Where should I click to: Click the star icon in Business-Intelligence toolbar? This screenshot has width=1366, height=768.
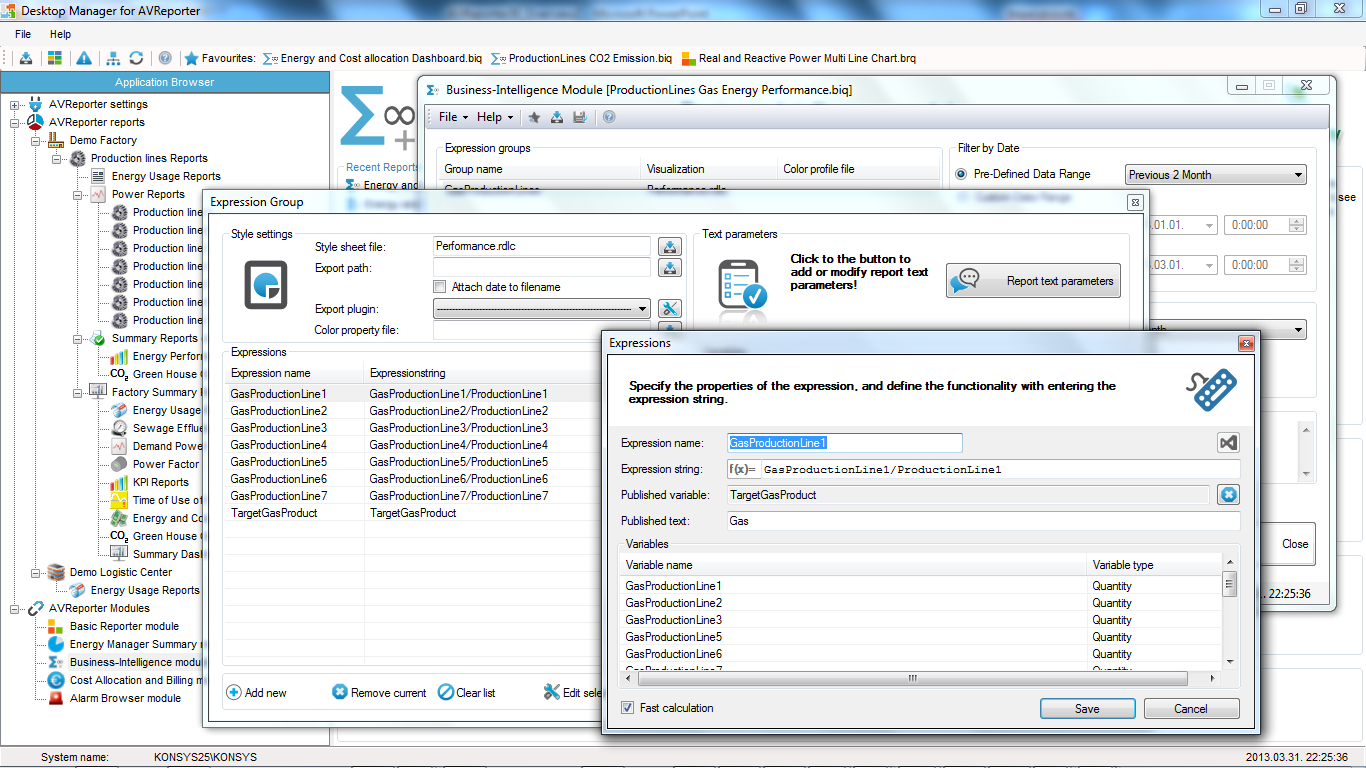tap(534, 117)
